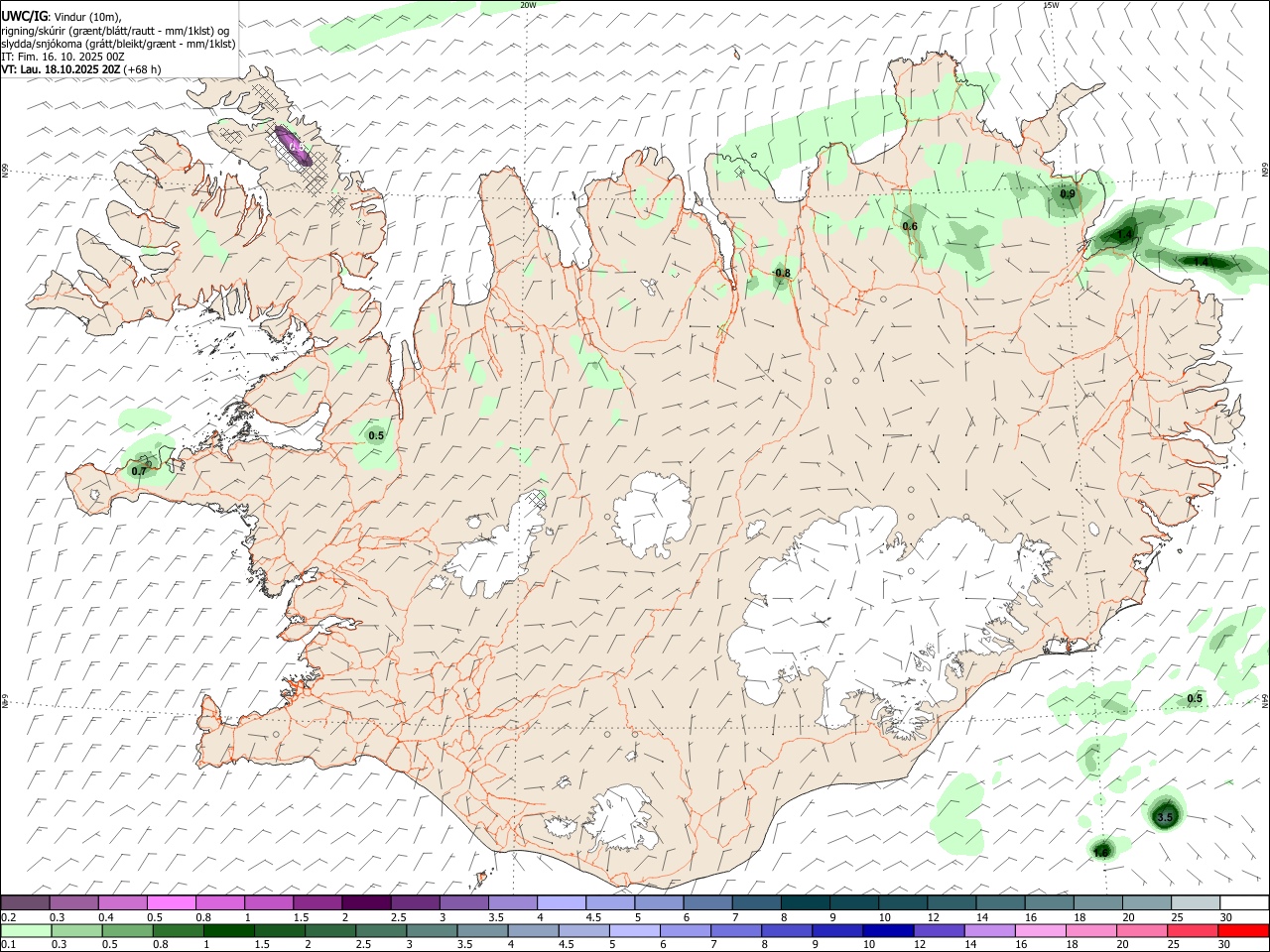
Task: Click the 'UWC/IG: Vindur (10m)' title text
Action: point(63,17)
